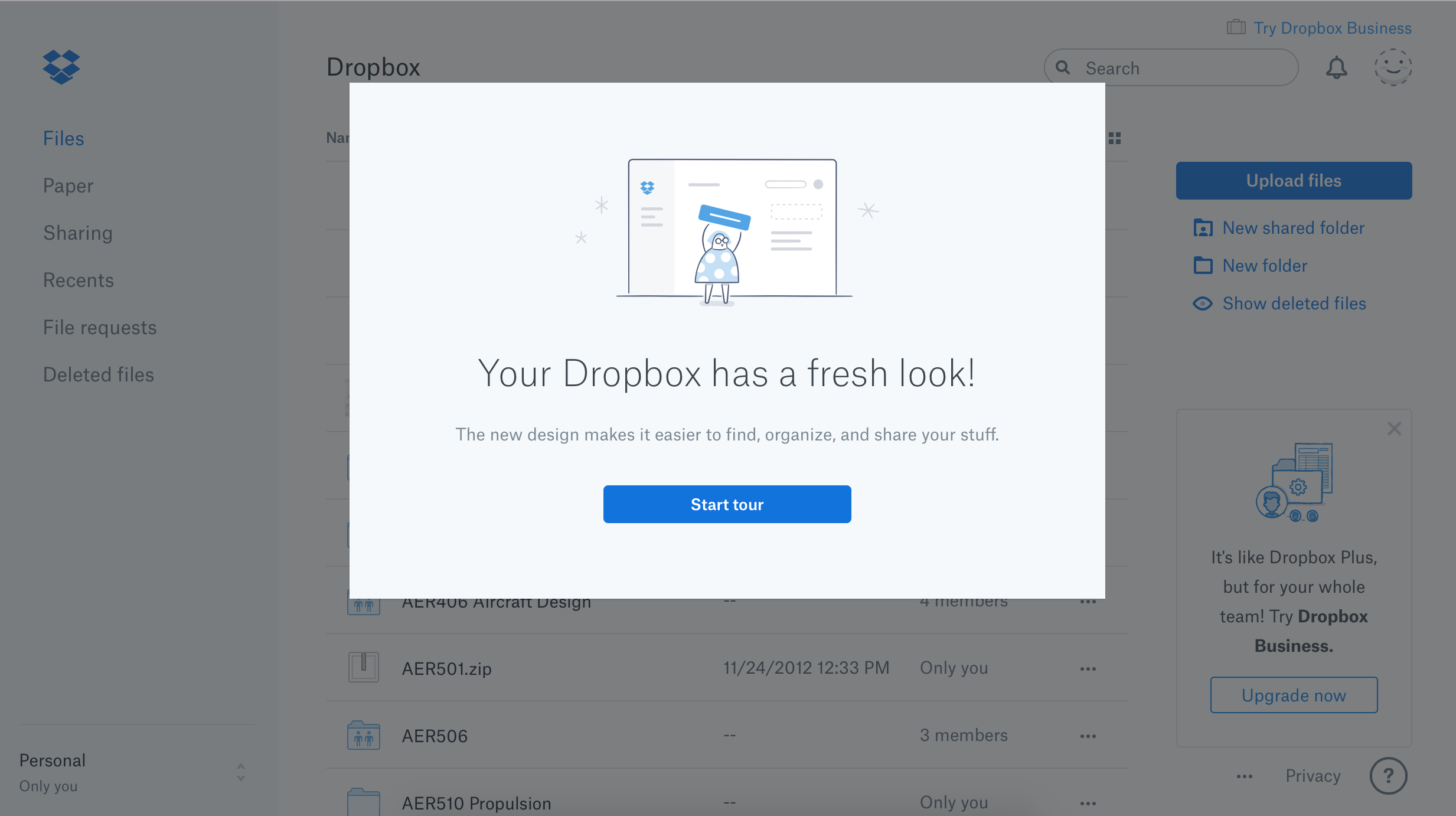Follow the Try Dropbox Business link

pos(1333,28)
